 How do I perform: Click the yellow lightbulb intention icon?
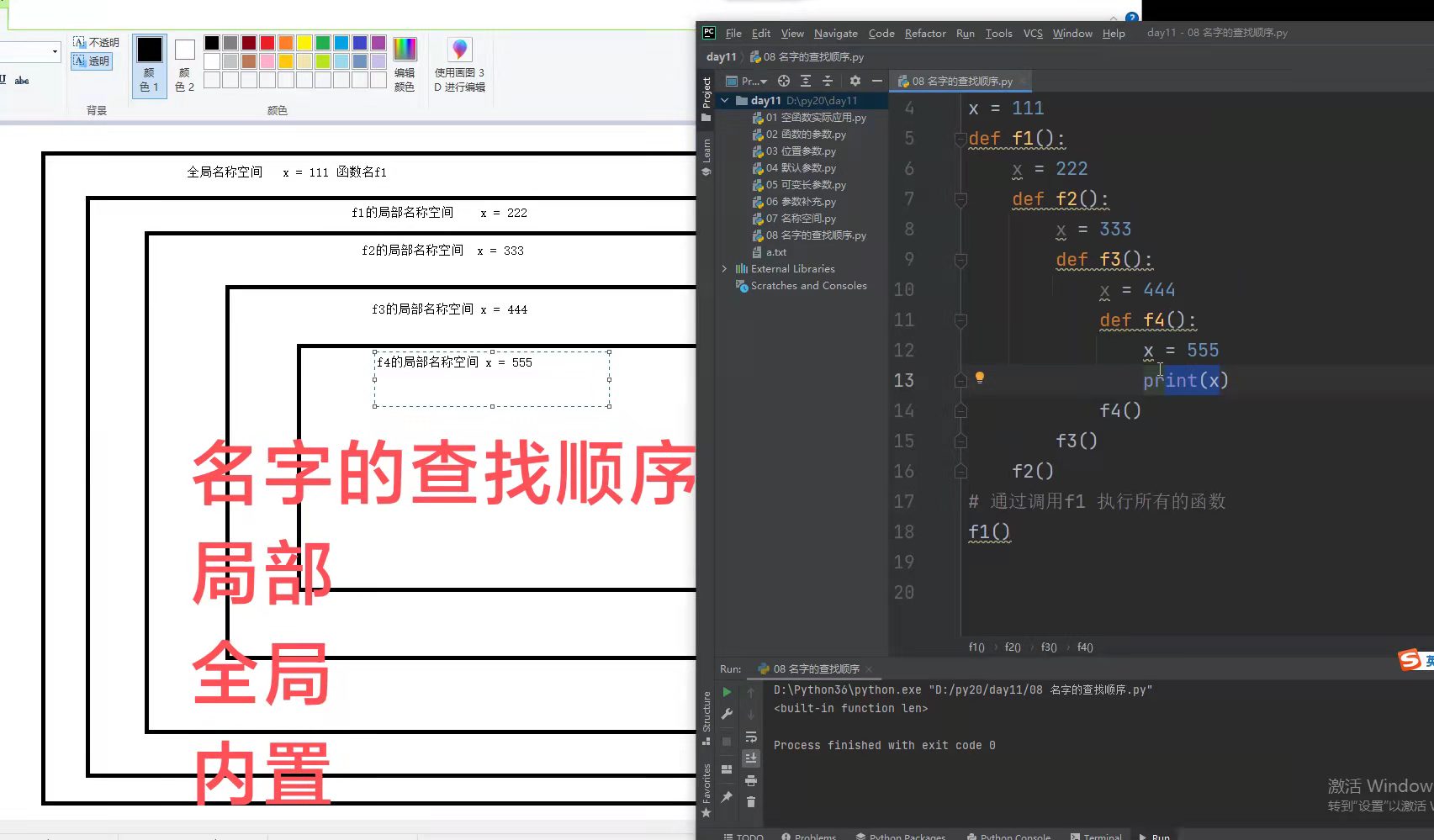point(979,378)
